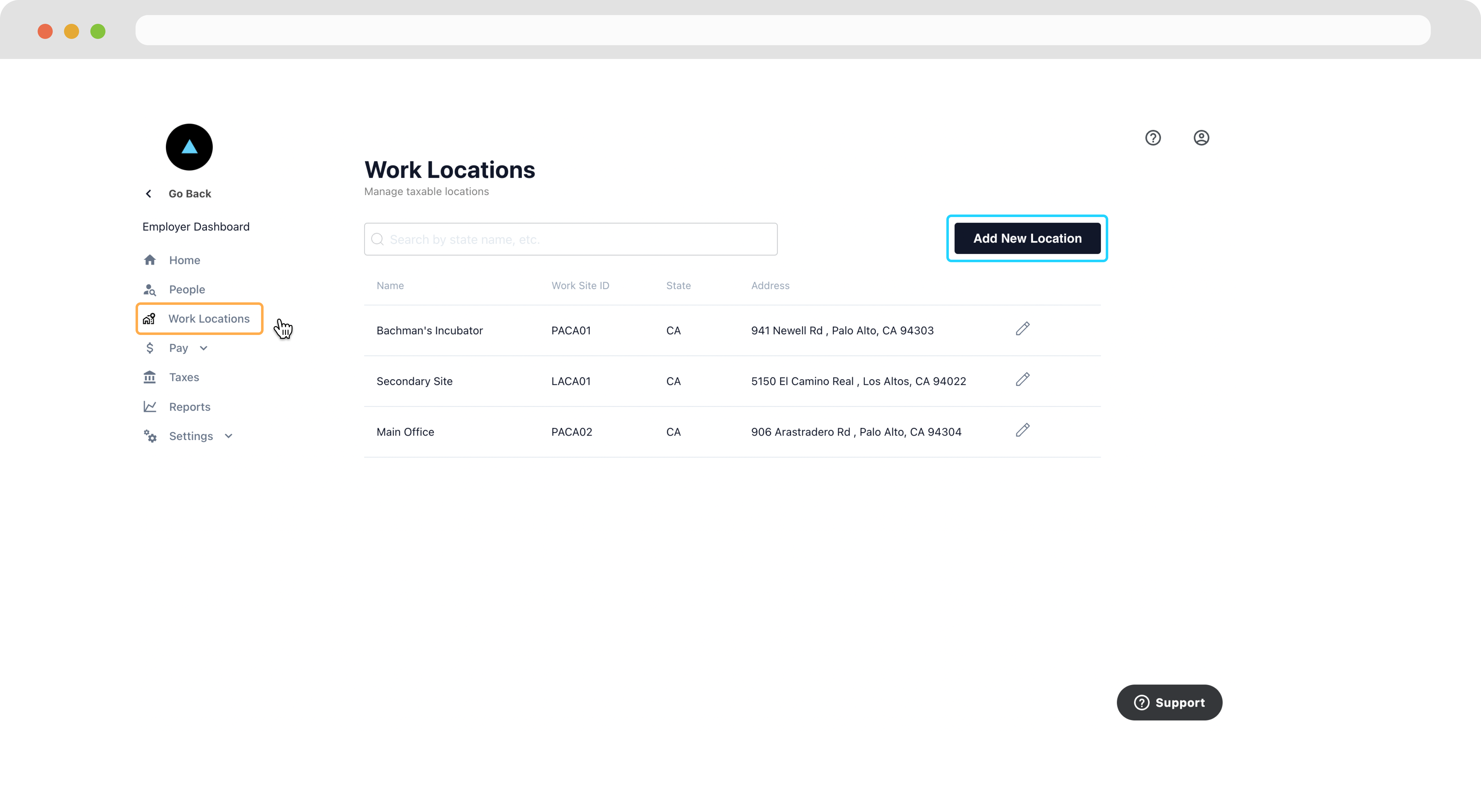The height and width of the screenshot is (812, 1481).
Task: Open the Support chat button
Action: [x=1169, y=702]
